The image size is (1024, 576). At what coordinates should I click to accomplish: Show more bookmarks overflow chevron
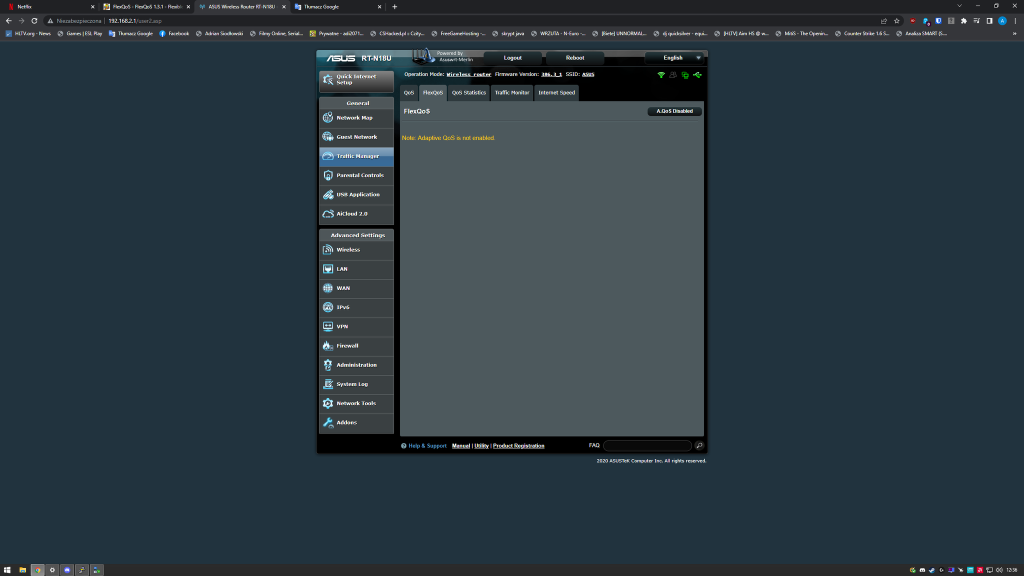click(1015, 33)
